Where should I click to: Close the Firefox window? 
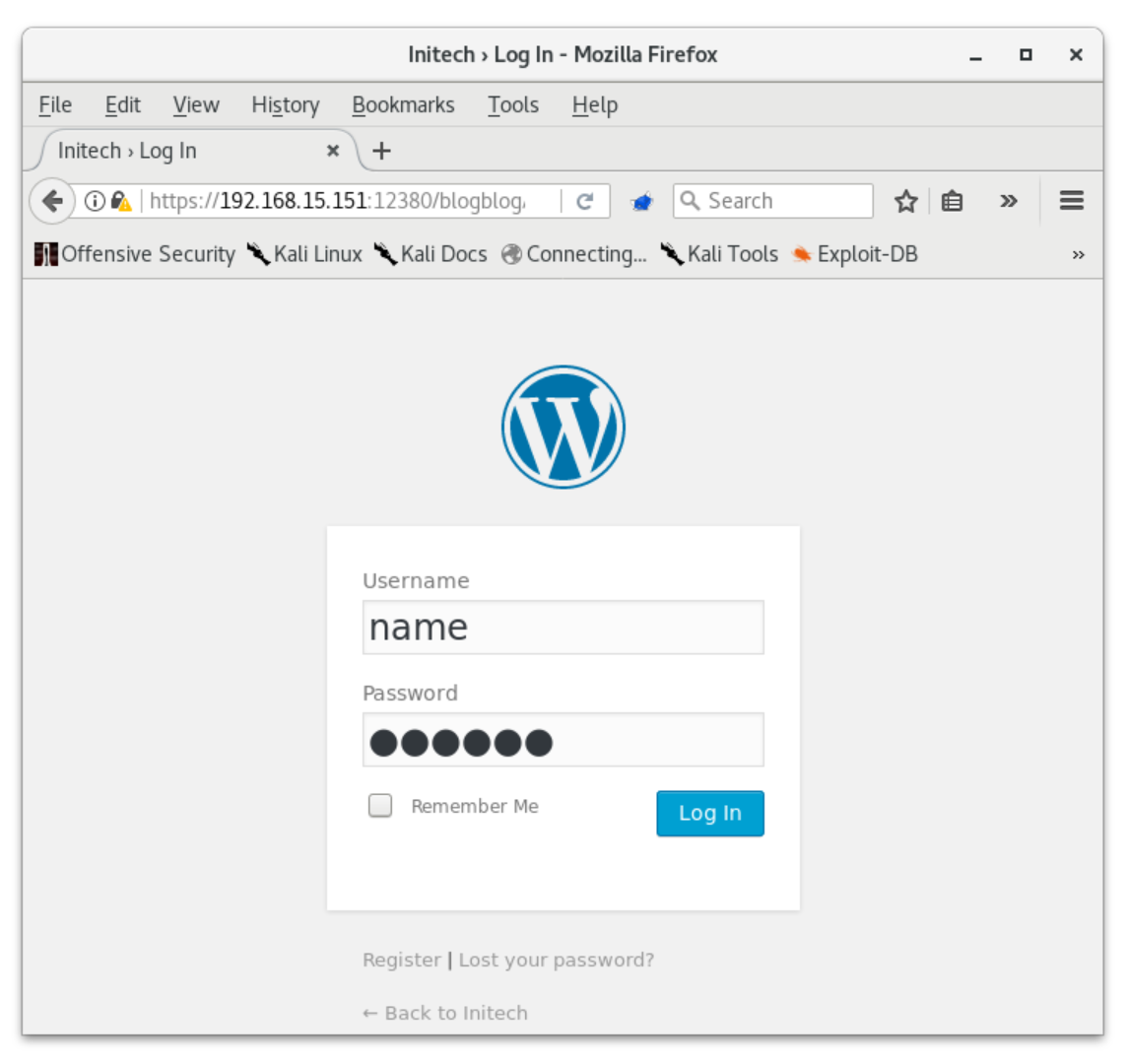click(1076, 54)
